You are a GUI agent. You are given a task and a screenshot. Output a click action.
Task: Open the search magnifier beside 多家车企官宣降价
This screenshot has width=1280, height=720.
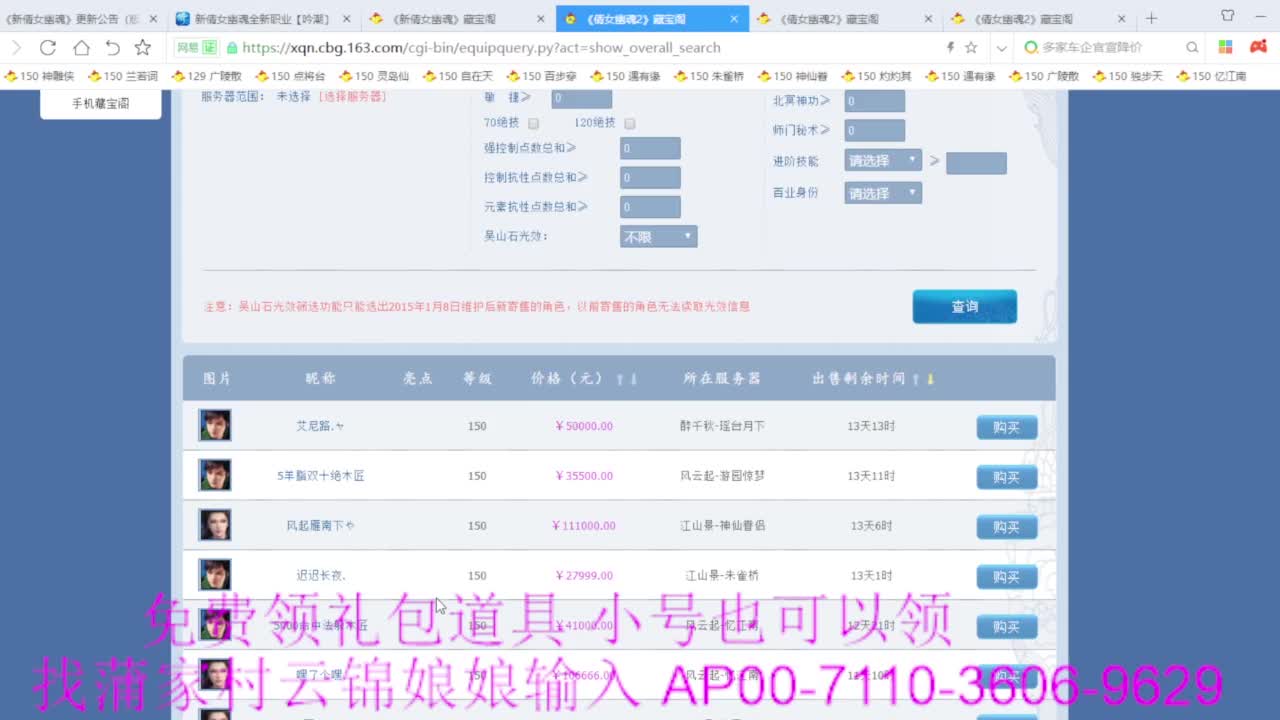pos(1193,47)
